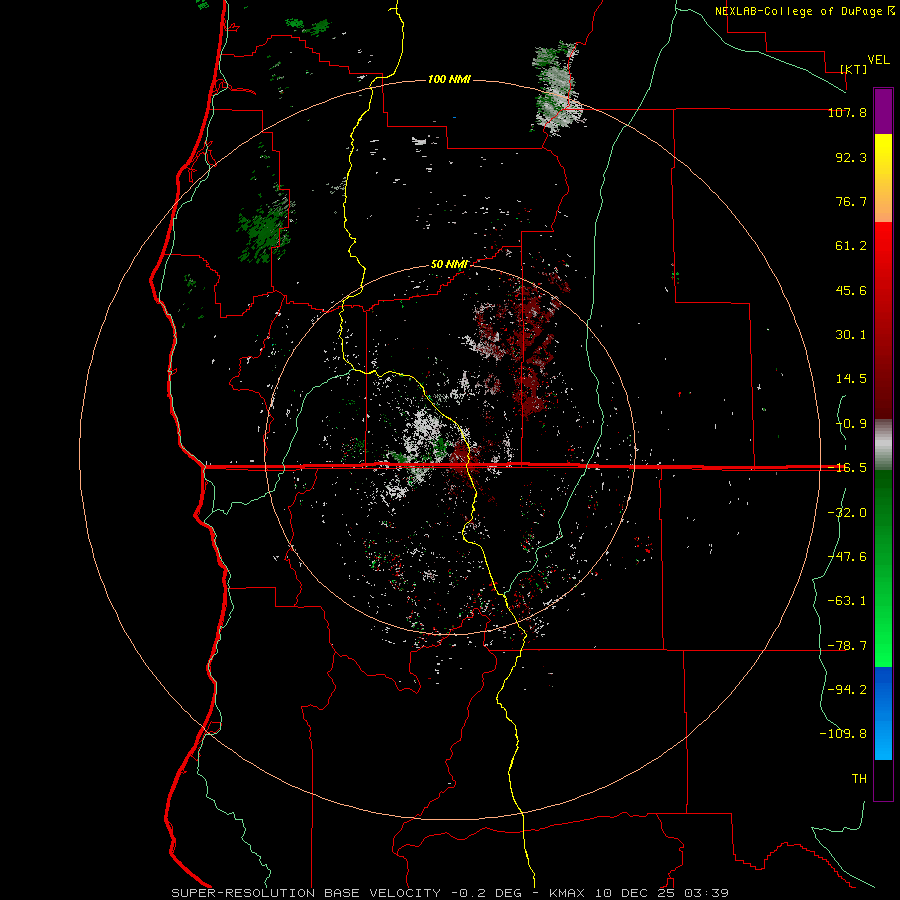Click the -63.1 value on velocity scale
This screenshot has width=900, height=900.
click(x=847, y=601)
